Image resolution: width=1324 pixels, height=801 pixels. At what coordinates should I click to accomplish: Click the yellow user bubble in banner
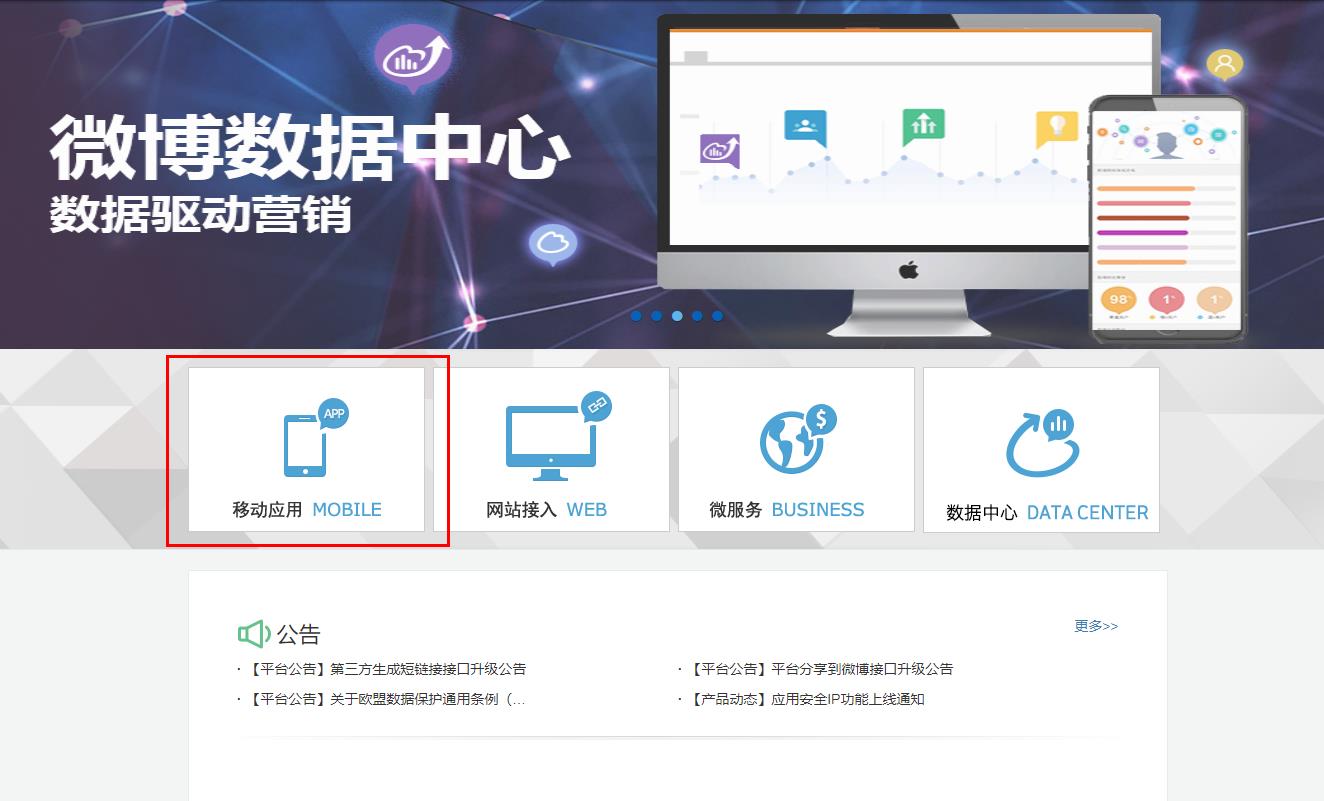(x=1224, y=64)
